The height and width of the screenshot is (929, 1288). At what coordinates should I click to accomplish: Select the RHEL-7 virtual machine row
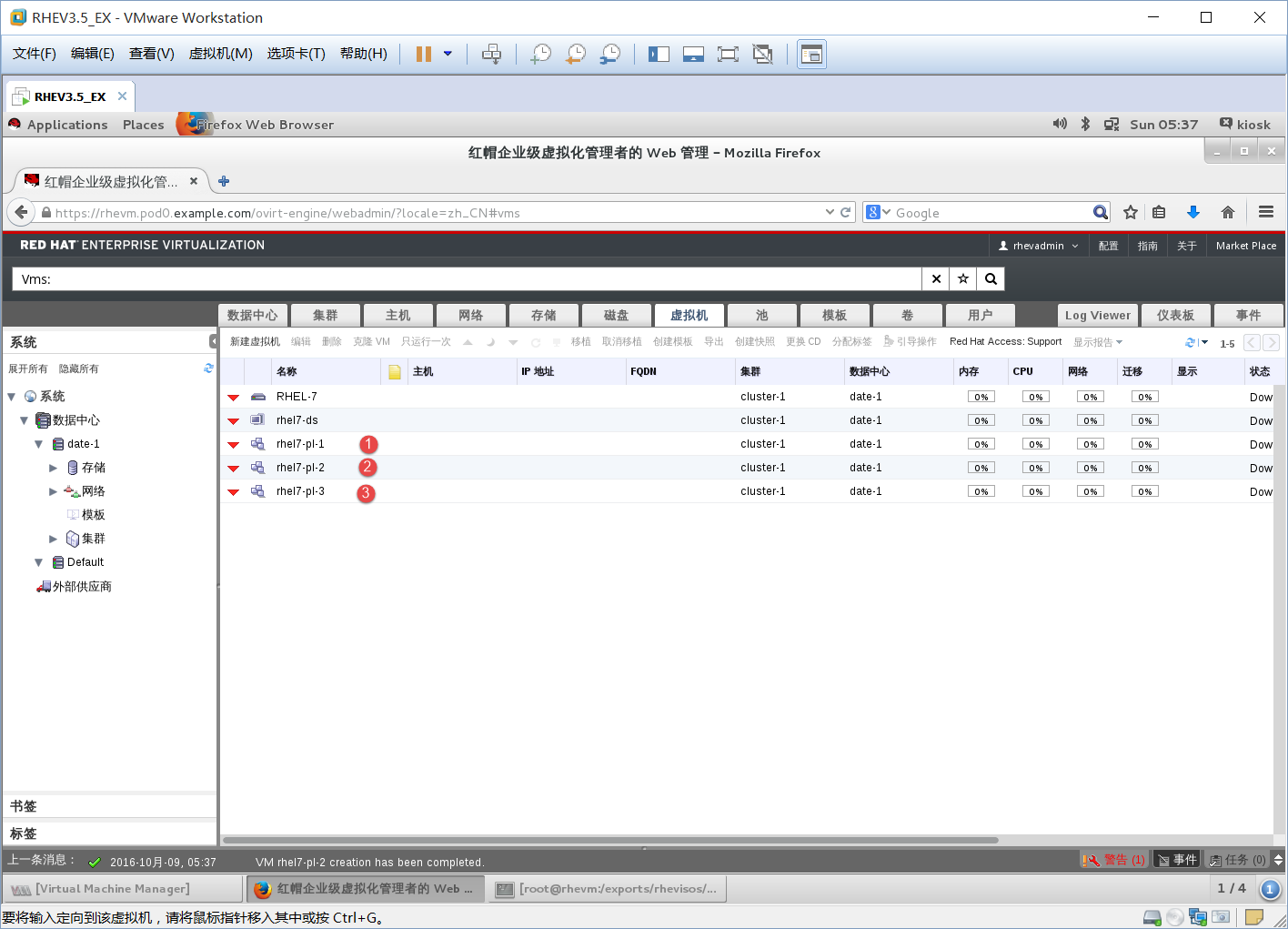click(746, 397)
